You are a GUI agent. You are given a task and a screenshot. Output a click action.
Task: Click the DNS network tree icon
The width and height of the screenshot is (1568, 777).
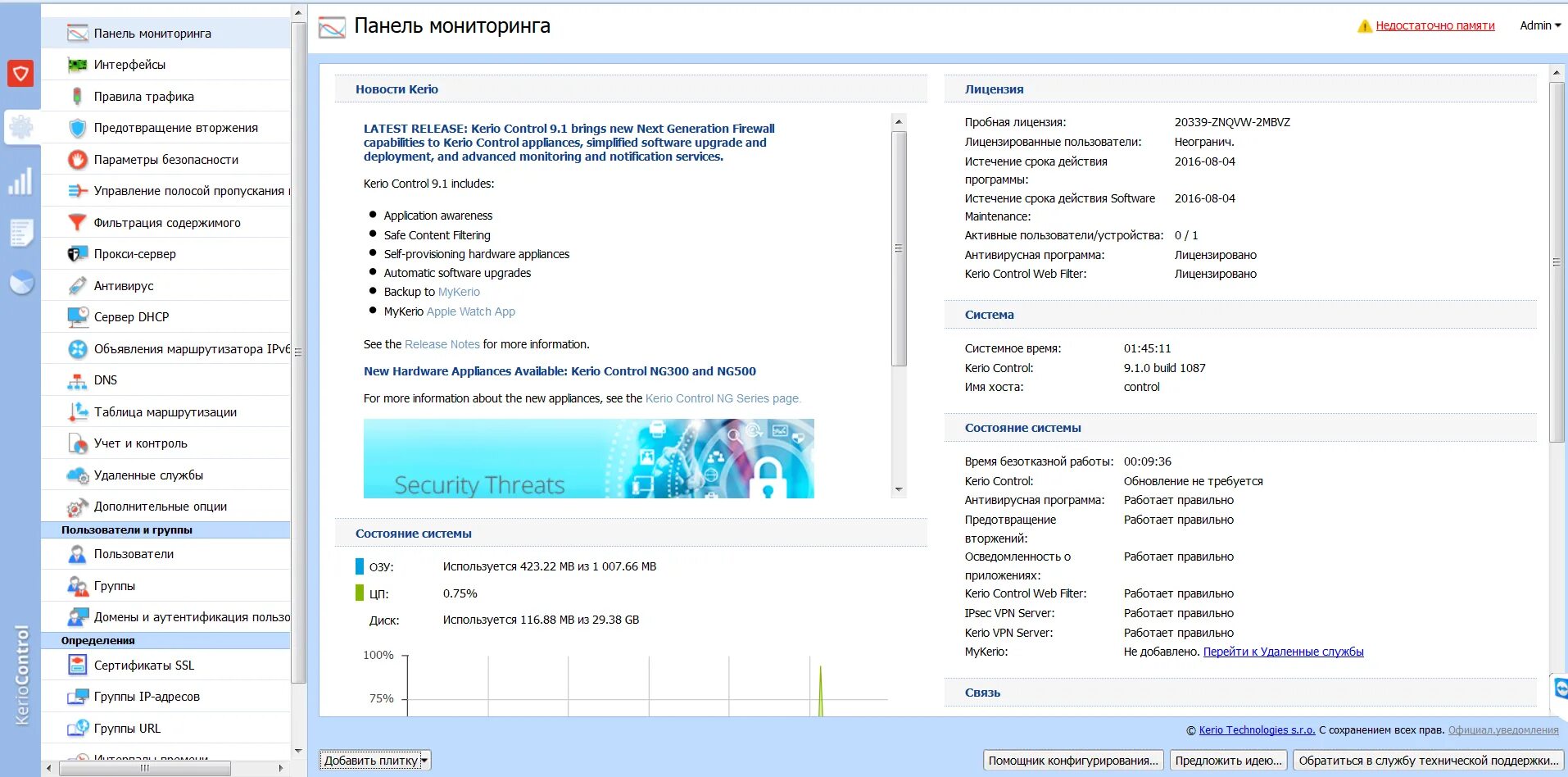point(77,380)
